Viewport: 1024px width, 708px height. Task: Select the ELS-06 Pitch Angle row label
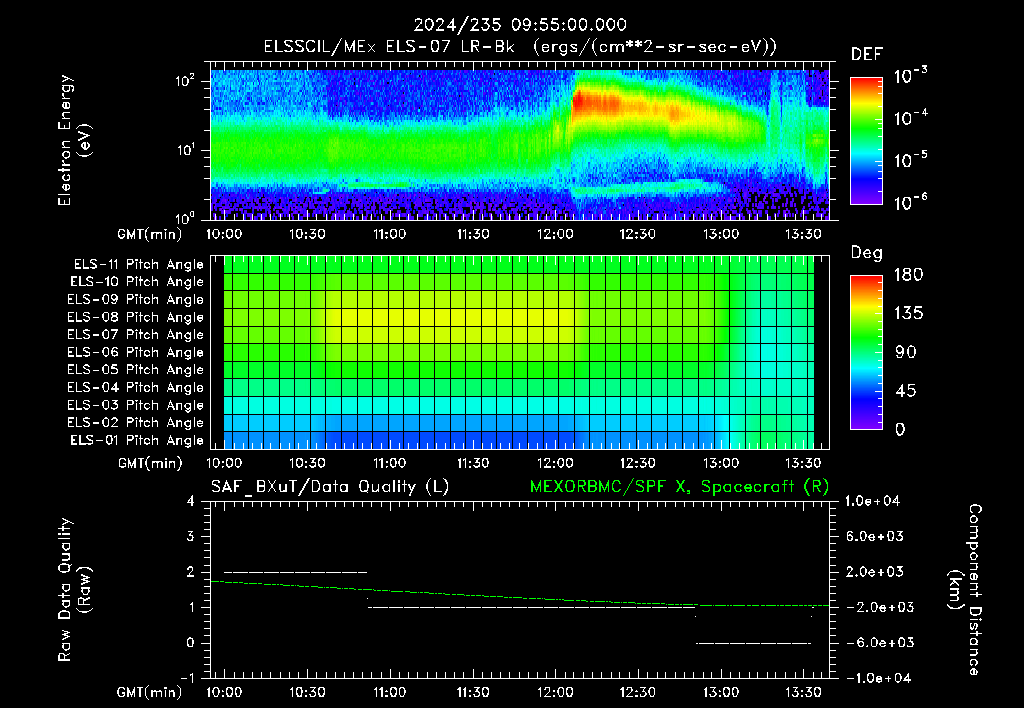135,352
